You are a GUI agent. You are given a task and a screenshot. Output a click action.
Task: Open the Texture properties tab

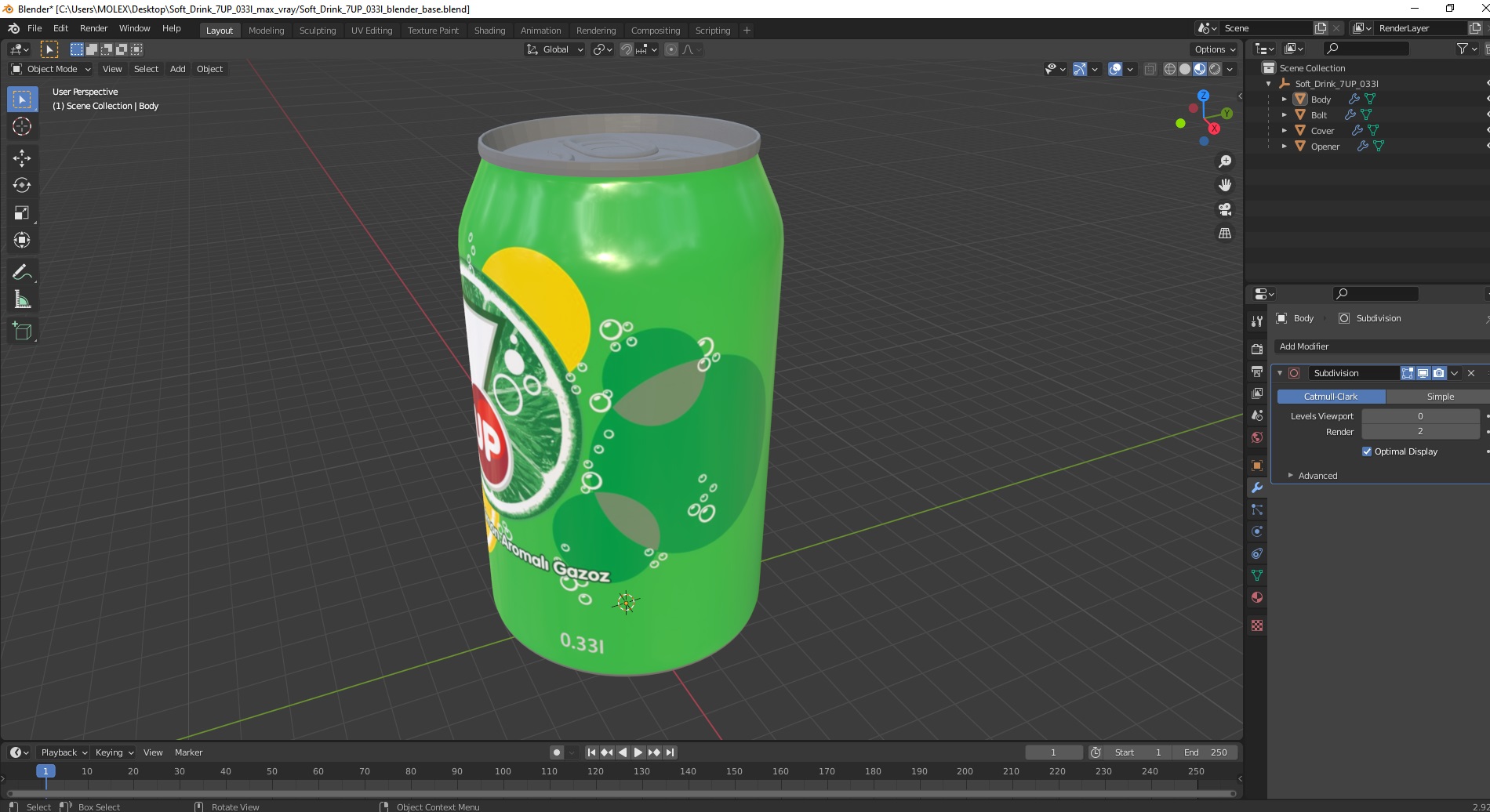click(x=1257, y=625)
